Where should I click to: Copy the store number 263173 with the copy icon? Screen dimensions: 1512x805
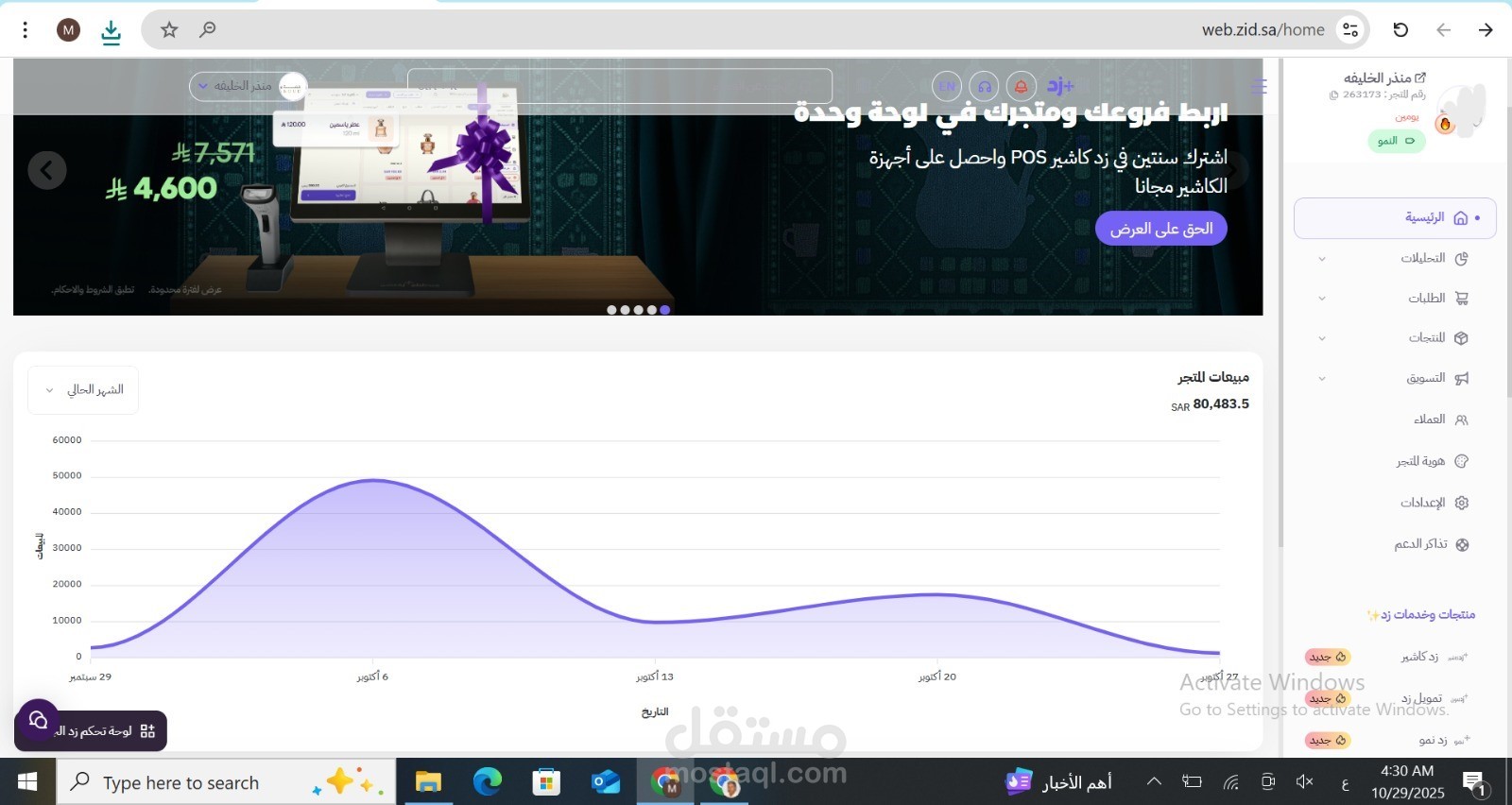1333,94
